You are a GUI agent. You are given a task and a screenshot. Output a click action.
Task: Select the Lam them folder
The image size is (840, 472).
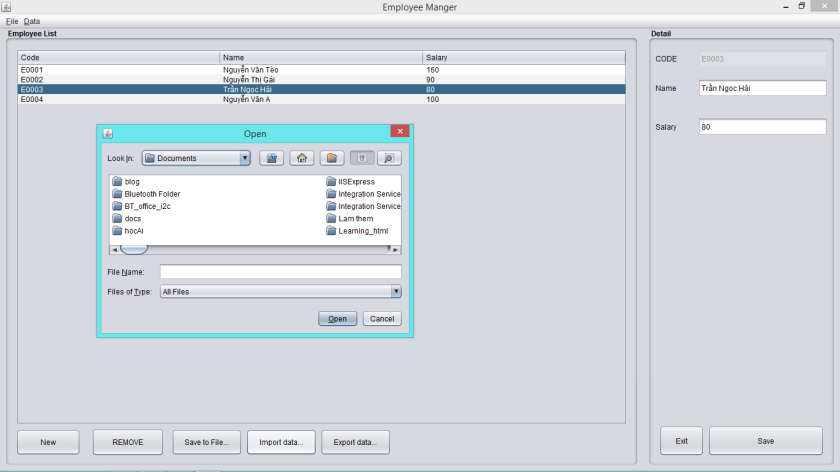350,219
